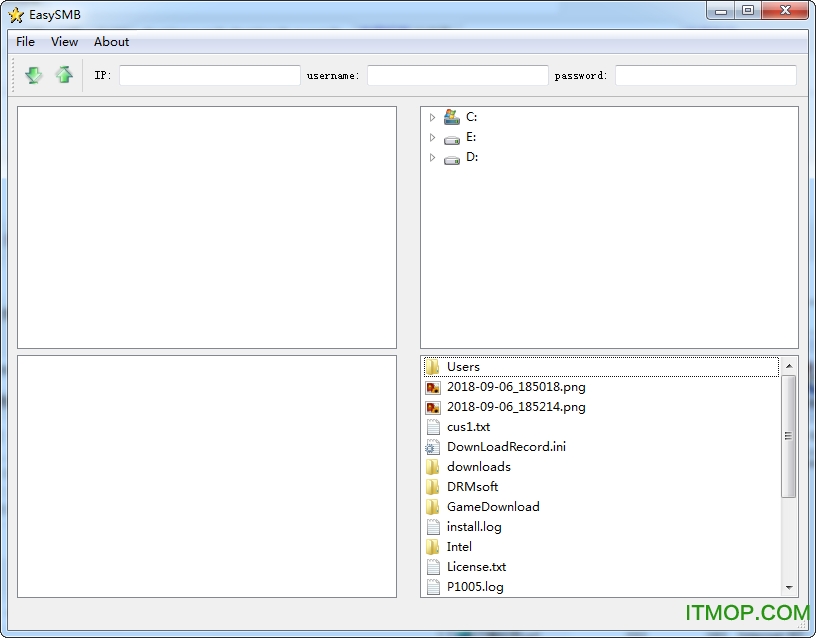This screenshot has height=638, width=816.
Task: Click the green download arrow icon
Action: [x=34, y=75]
